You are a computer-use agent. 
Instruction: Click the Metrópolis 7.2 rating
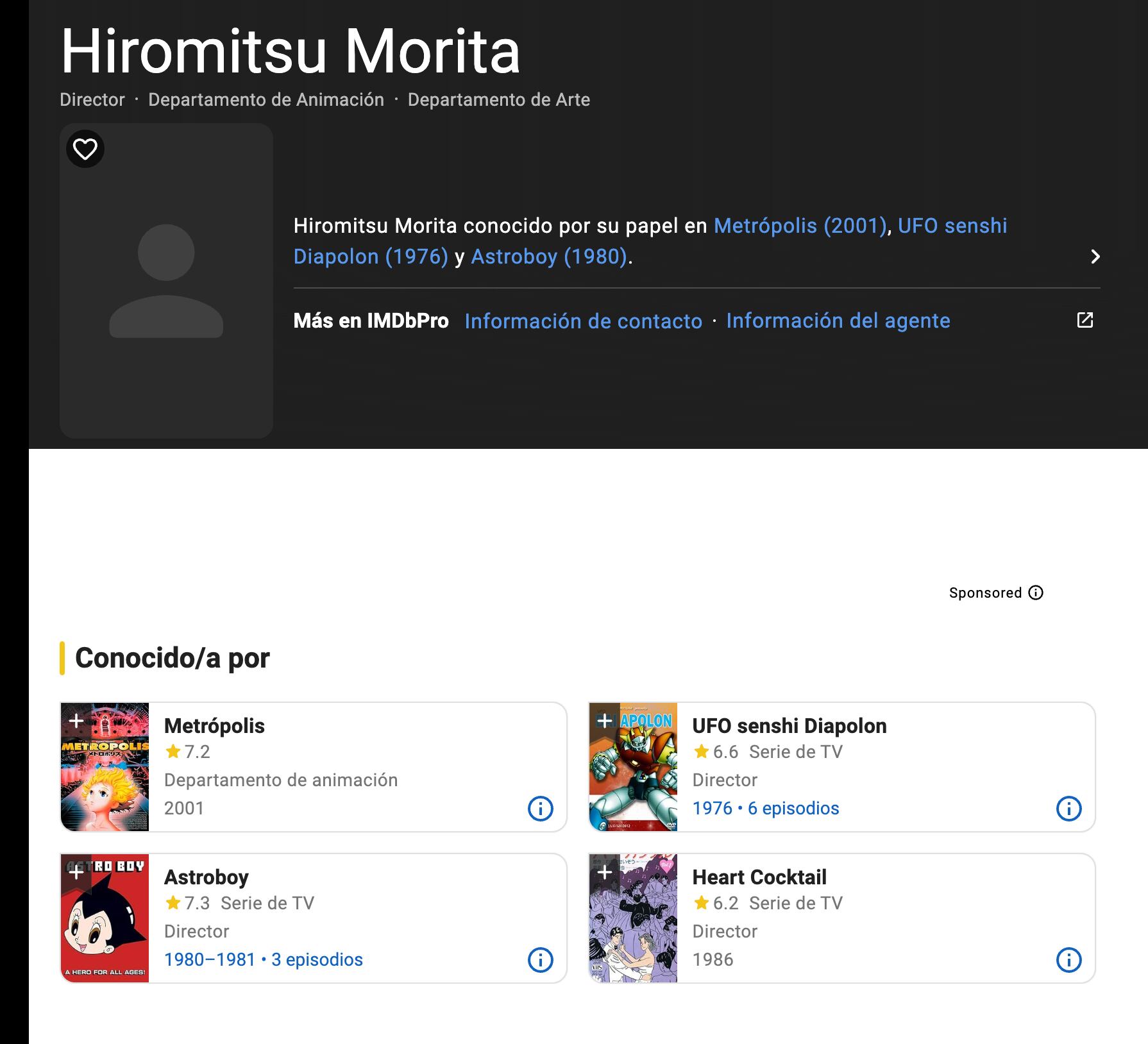coord(187,752)
